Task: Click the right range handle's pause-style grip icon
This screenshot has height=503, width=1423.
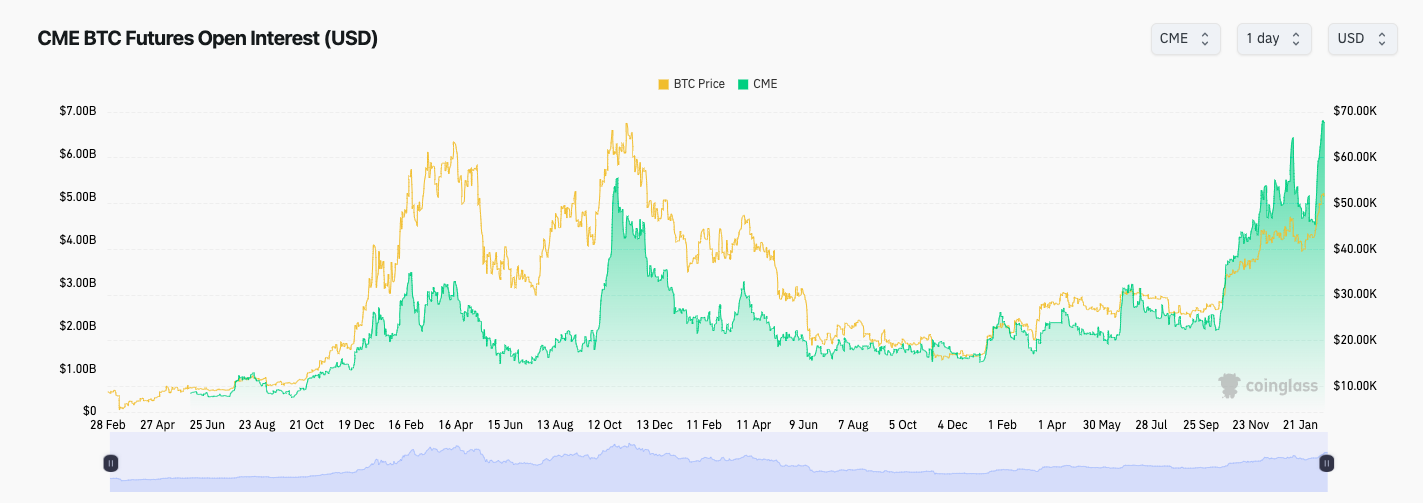Action: [x=1327, y=463]
